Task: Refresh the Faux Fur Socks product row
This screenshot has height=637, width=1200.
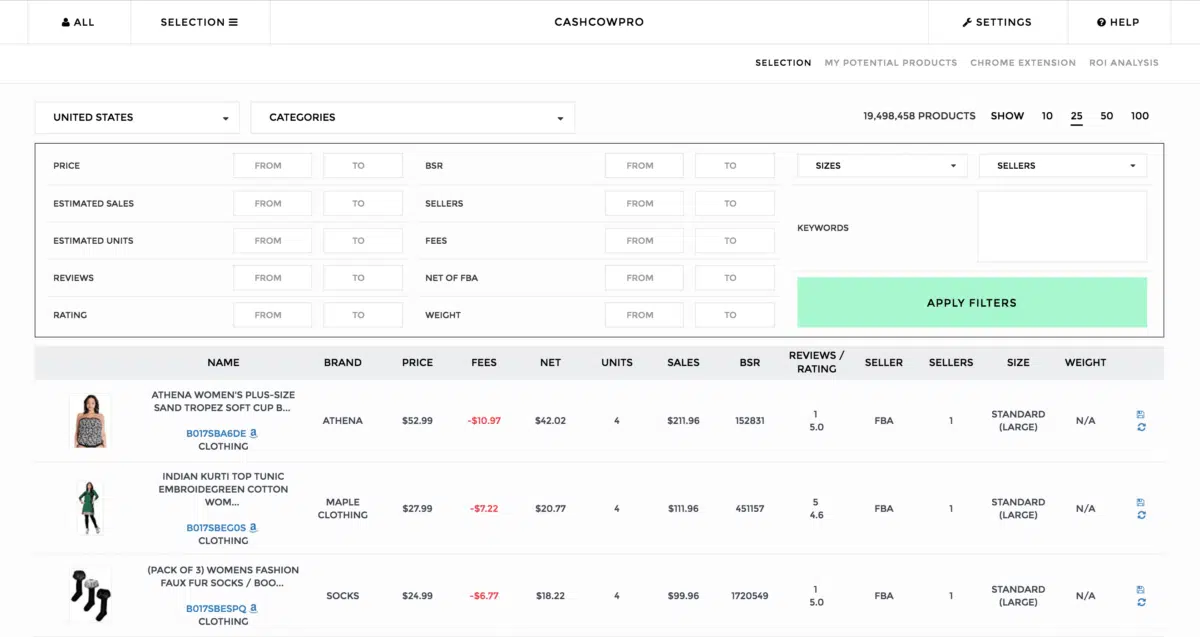Action: pos(1141,602)
